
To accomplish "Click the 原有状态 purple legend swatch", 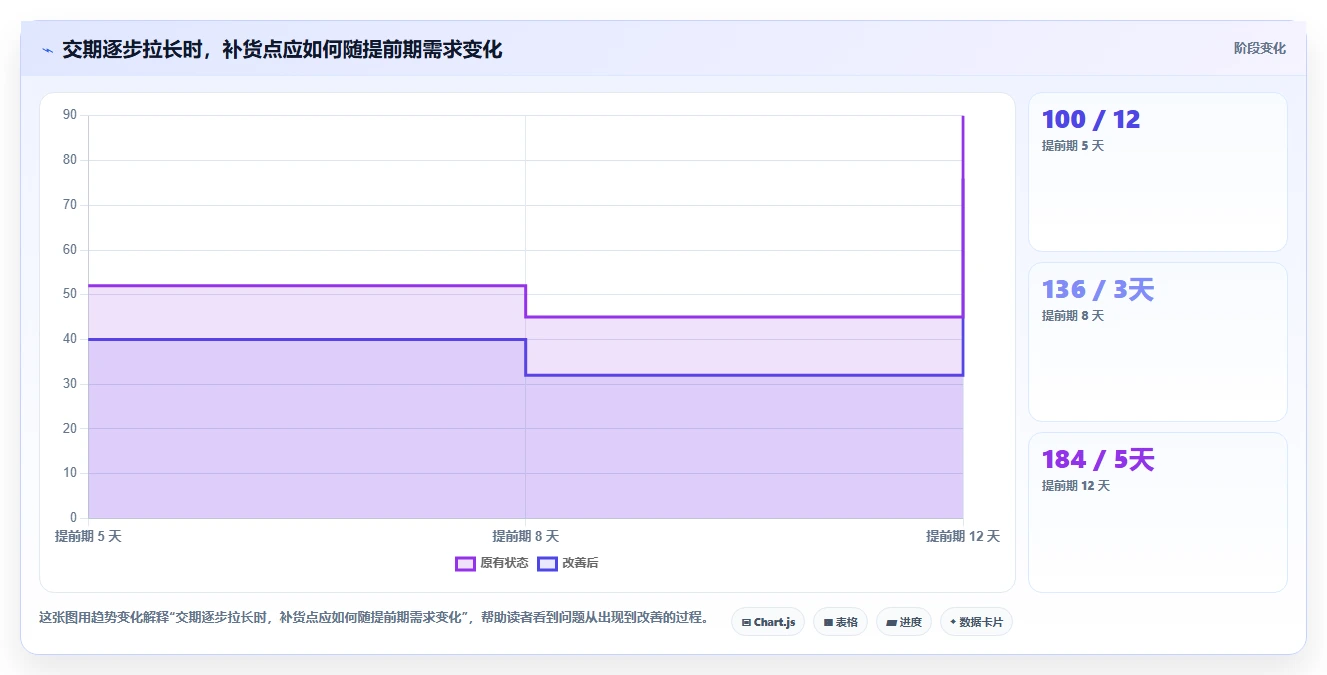I will click(x=465, y=563).
